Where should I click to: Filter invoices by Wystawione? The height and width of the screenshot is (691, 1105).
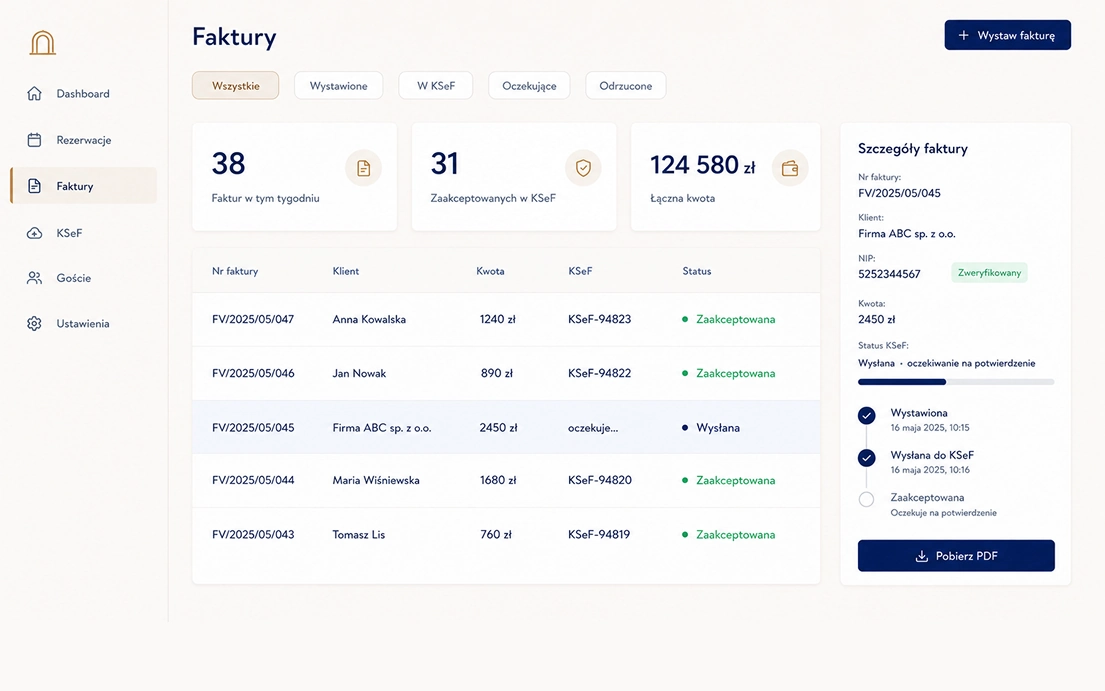[x=338, y=85]
